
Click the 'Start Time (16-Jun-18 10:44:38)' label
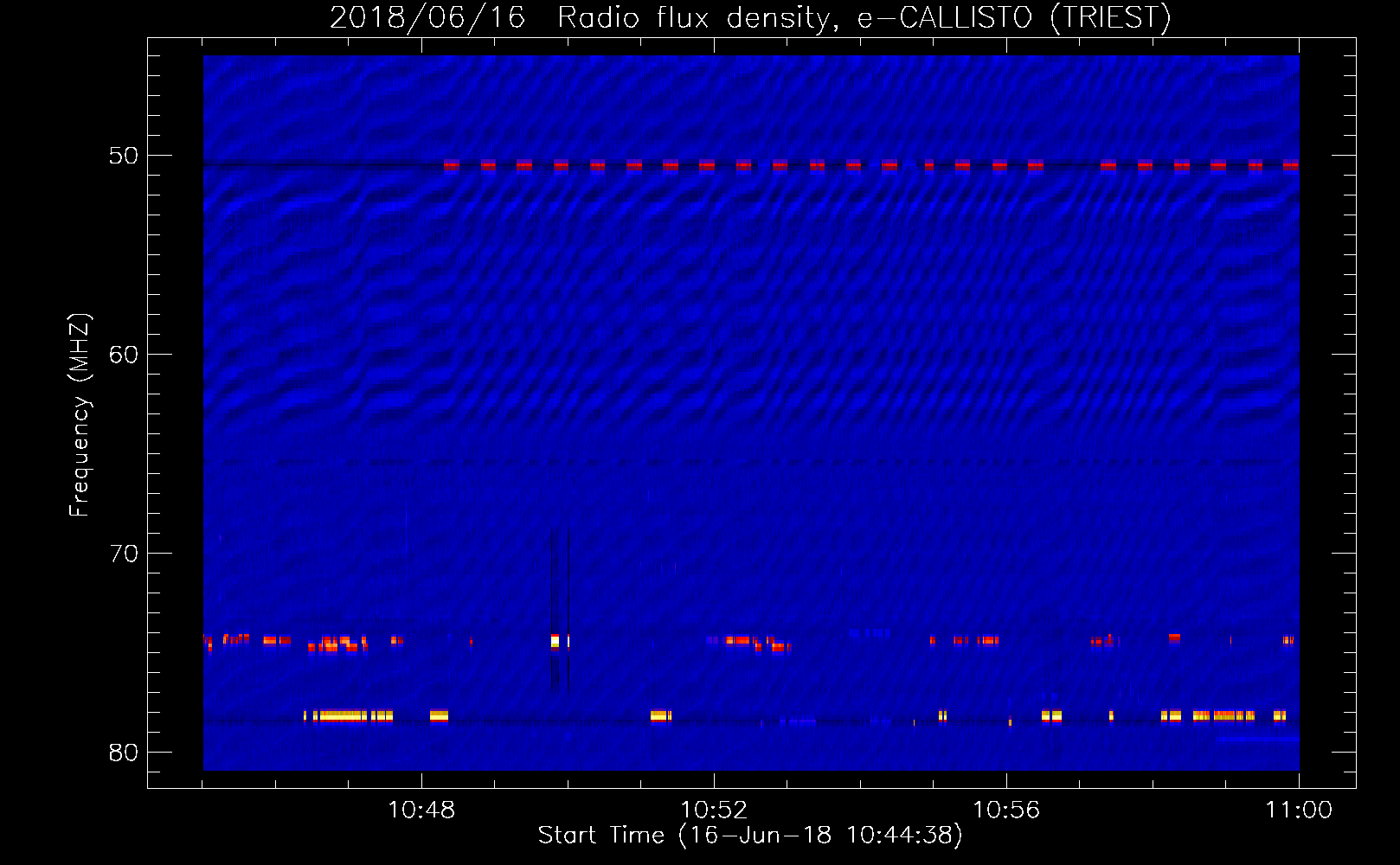[x=750, y=835]
